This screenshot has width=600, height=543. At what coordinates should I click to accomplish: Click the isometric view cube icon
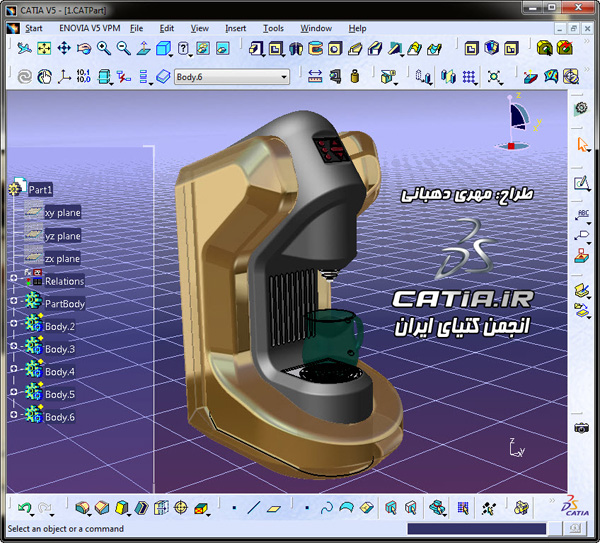point(163,49)
